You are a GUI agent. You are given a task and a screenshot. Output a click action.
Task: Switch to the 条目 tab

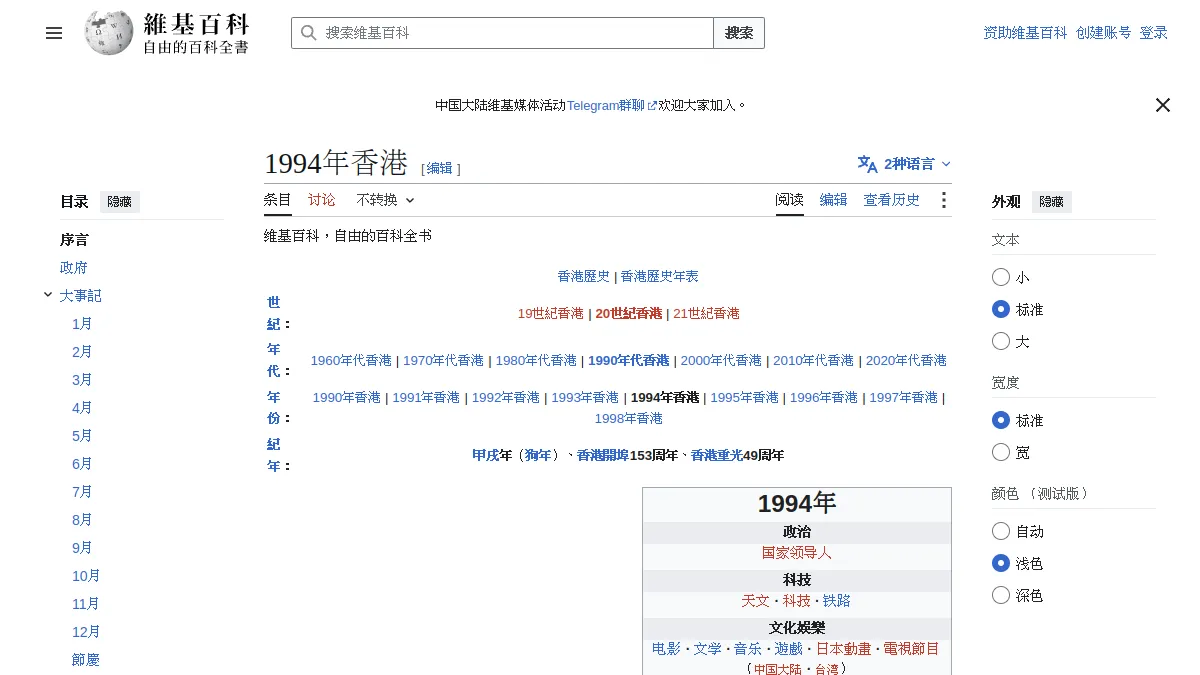[x=278, y=200]
